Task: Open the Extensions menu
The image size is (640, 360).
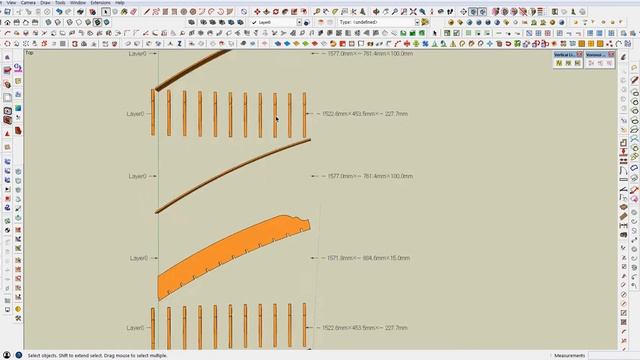Action: [100, 2]
